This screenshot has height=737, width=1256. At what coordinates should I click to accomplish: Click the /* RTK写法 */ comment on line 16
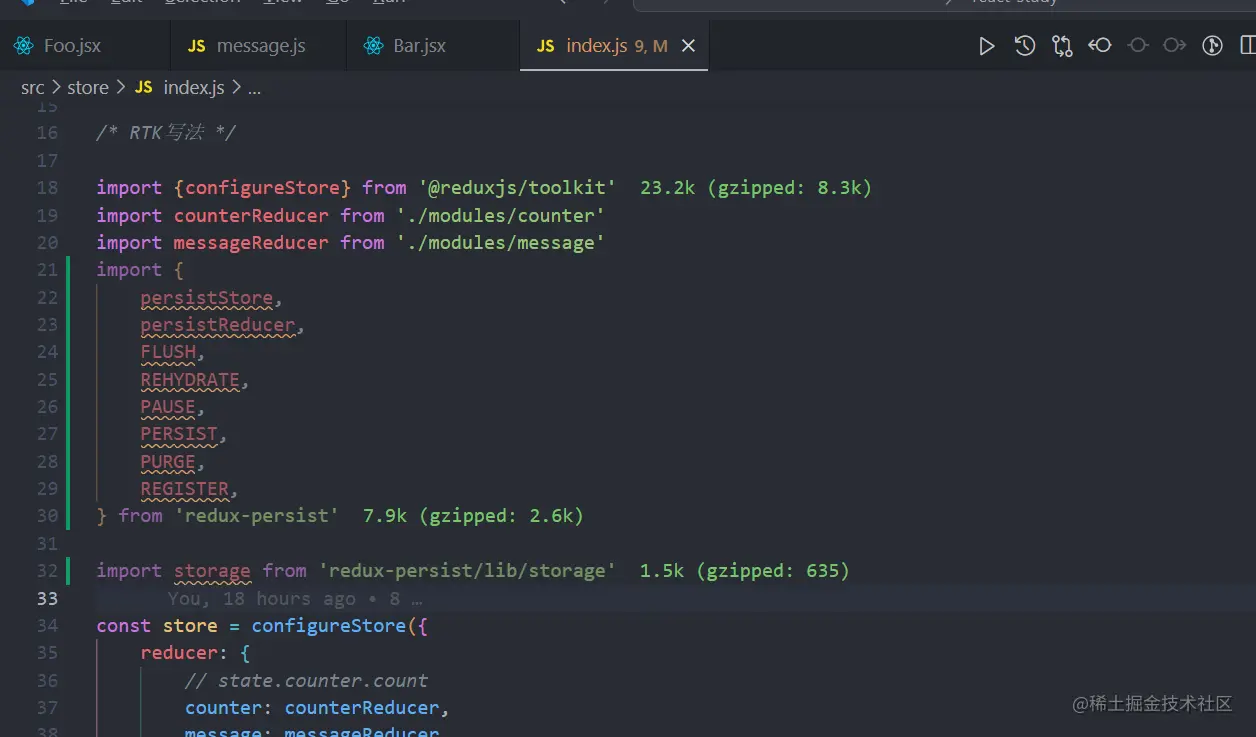click(x=166, y=133)
